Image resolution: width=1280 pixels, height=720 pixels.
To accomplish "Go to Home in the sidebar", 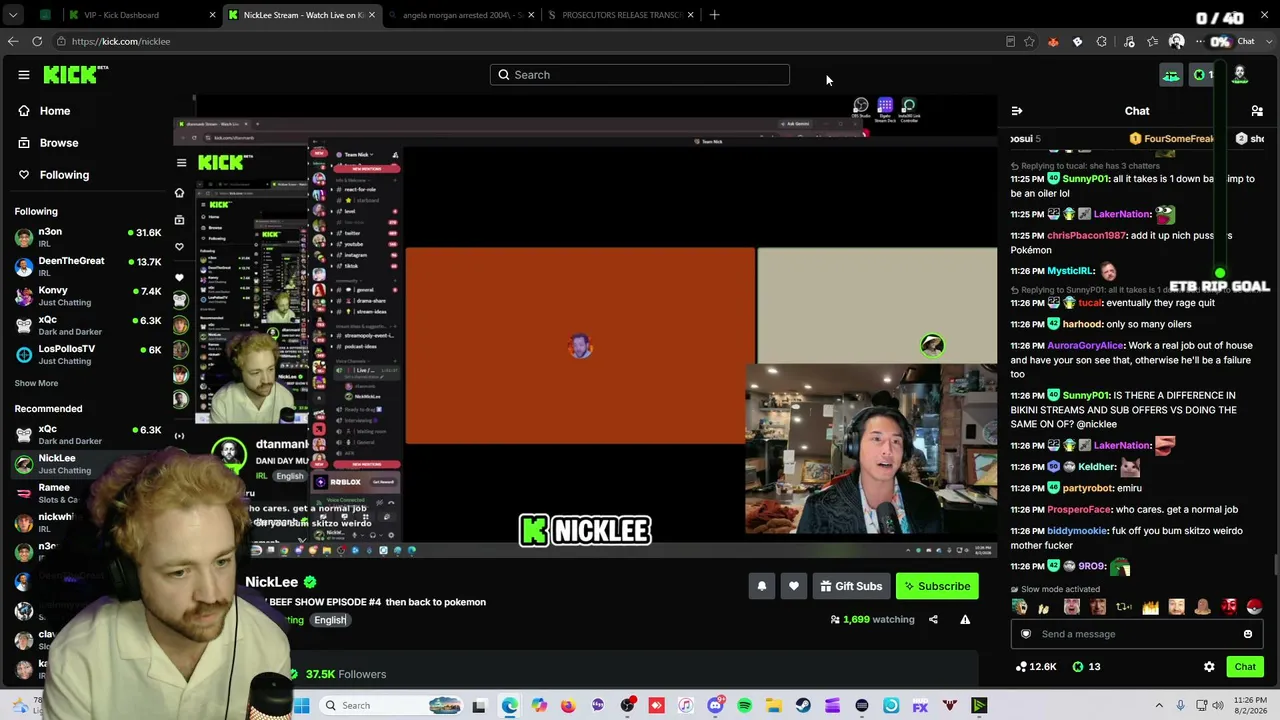I will tap(55, 111).
